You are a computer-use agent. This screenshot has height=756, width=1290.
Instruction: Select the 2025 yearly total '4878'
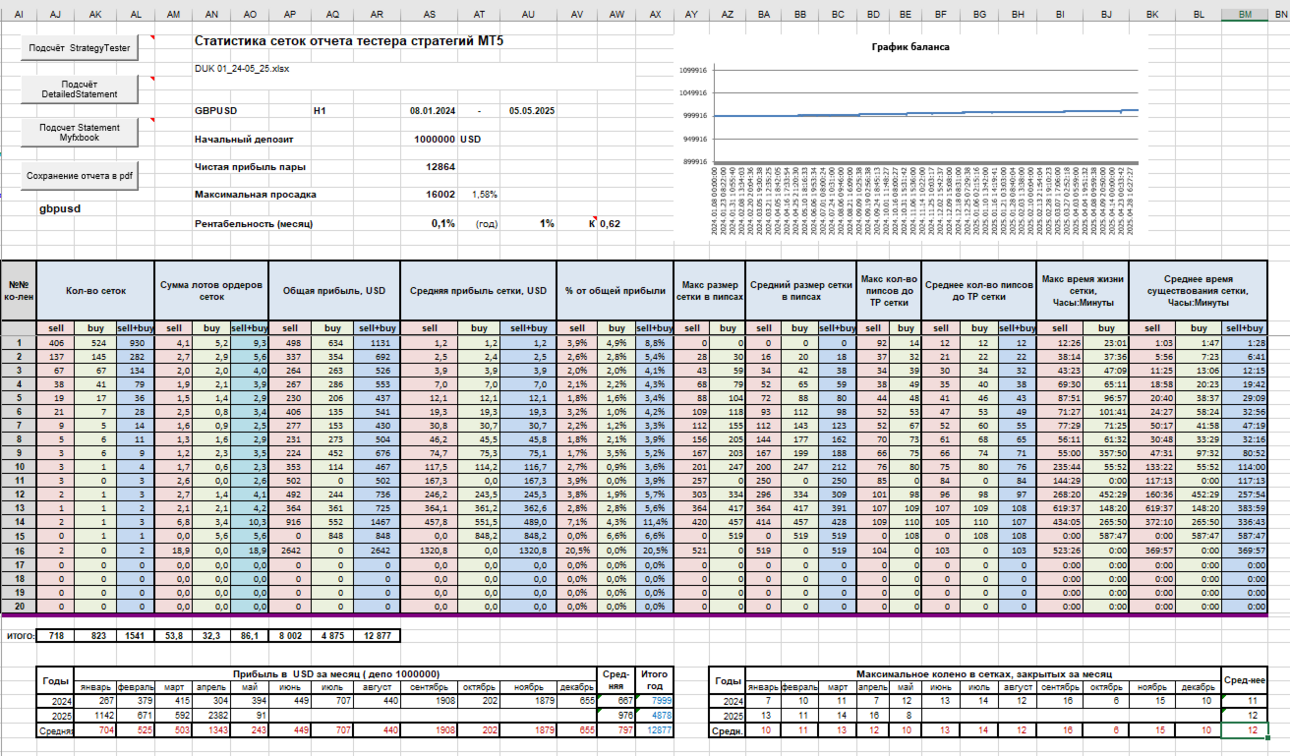[654, 715]
